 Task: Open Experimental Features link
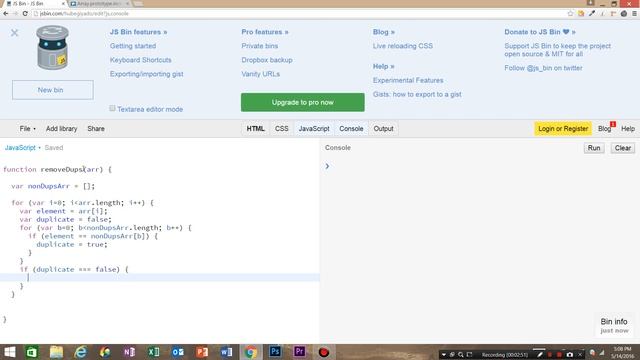[408, 80]
